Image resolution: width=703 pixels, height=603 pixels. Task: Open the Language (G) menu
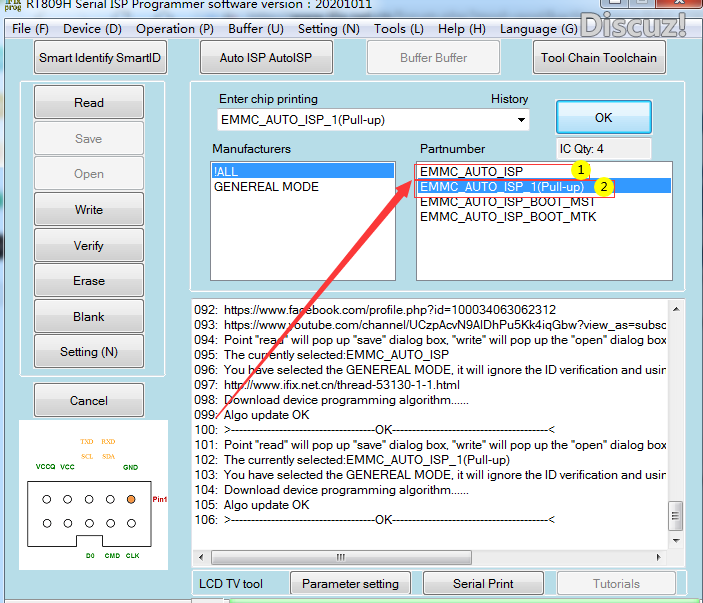pyautogui.click(x=539, y=29)
